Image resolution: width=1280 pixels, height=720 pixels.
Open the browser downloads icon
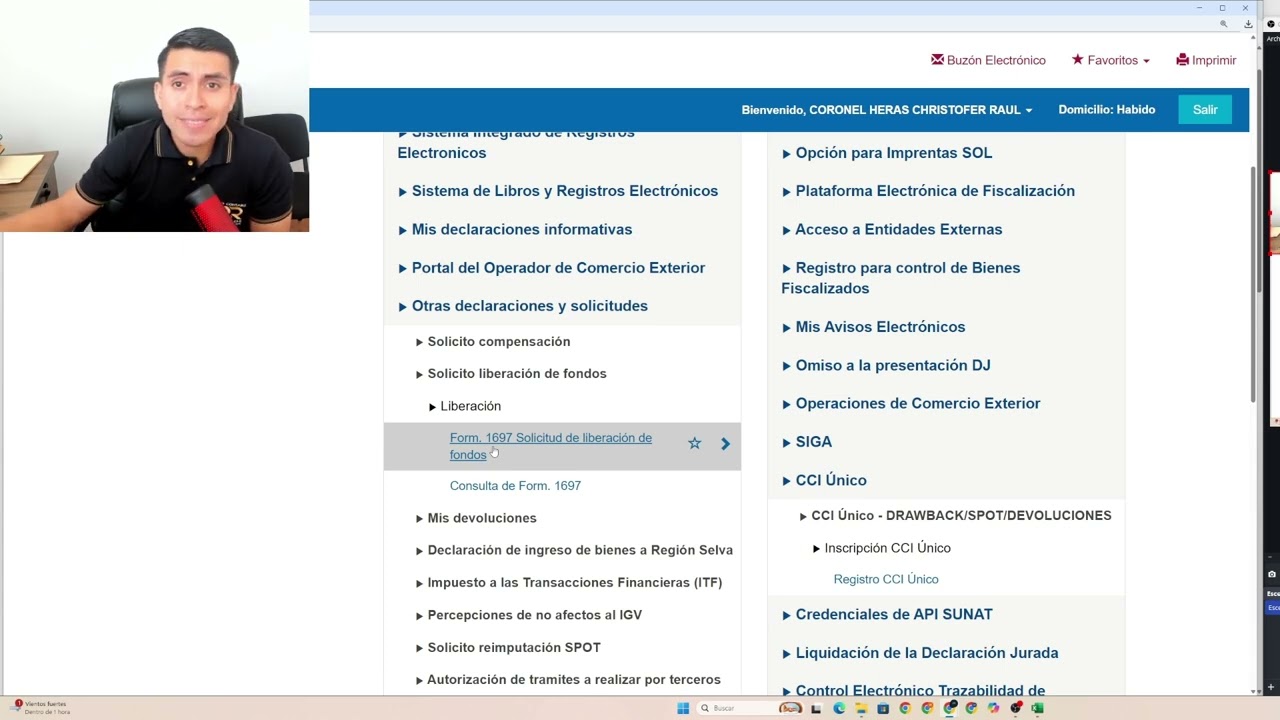[x=1248, y=24]
